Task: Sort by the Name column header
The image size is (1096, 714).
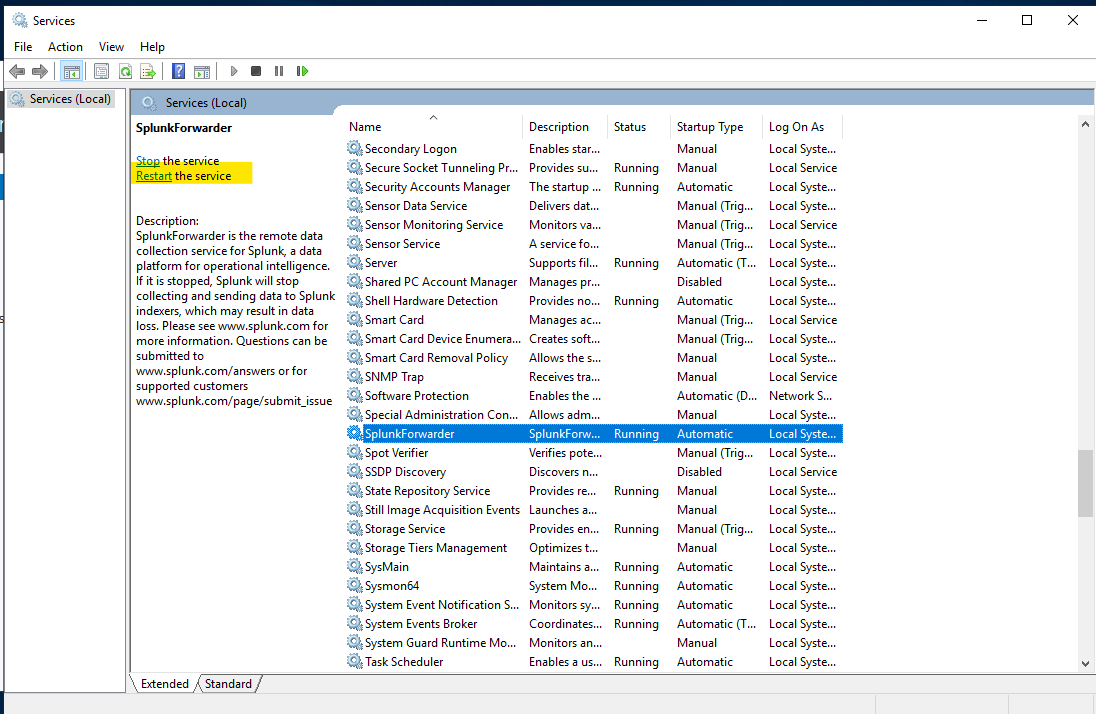Action: (434, 127)
